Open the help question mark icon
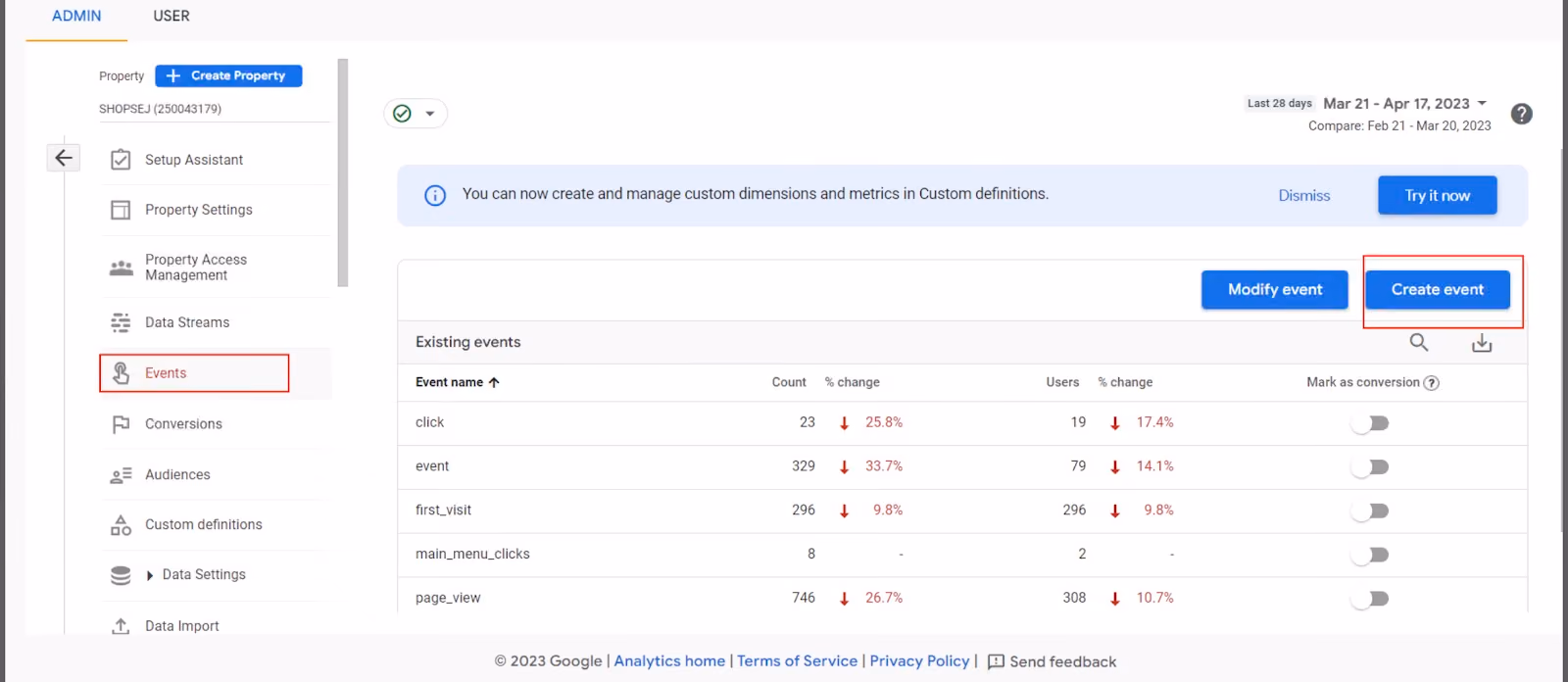The image size is (1568, 682). click(x=1521, y=114)
